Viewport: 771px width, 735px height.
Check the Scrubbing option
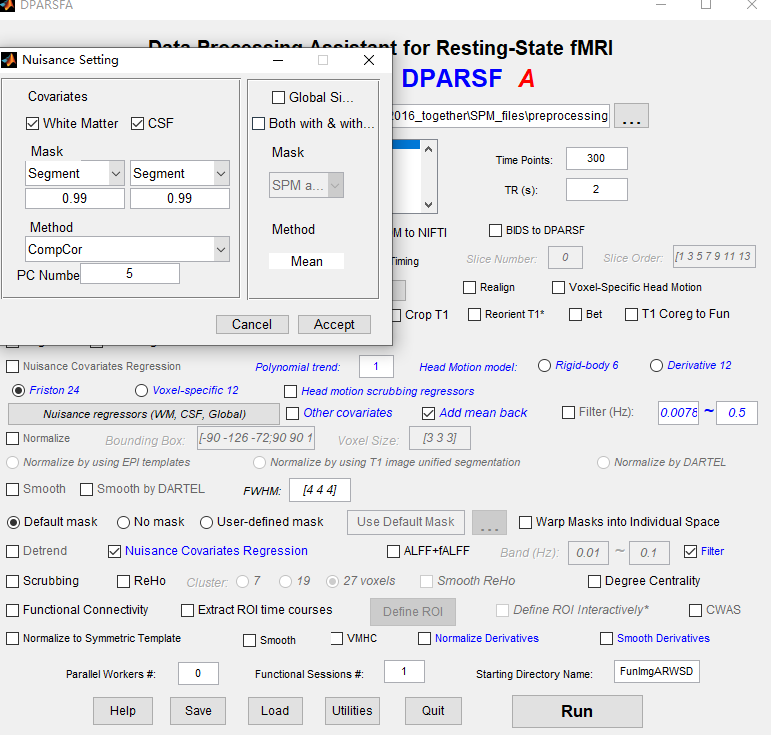12,581
